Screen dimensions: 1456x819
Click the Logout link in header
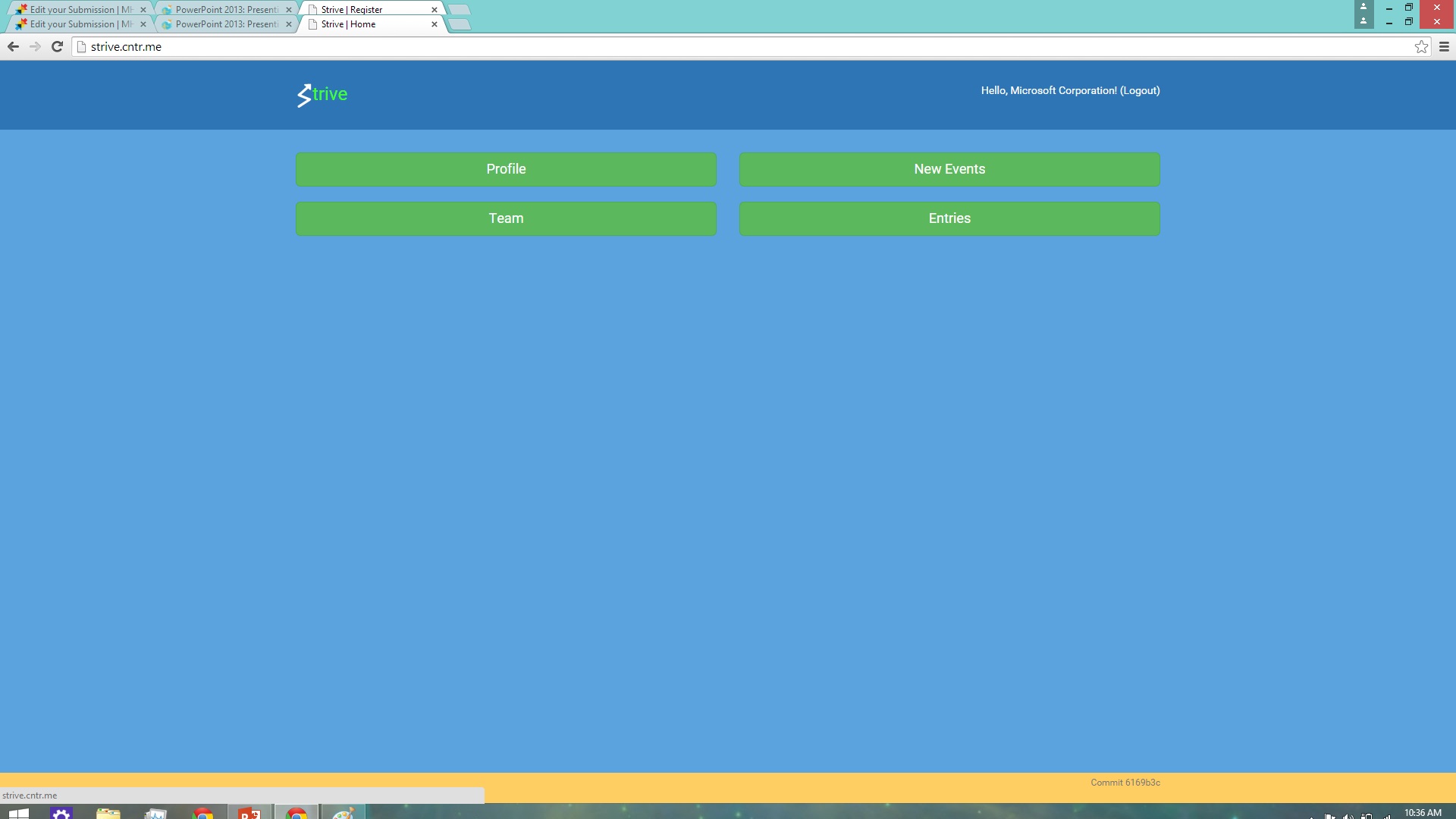pyautogui.click(x=1140, y=90)
